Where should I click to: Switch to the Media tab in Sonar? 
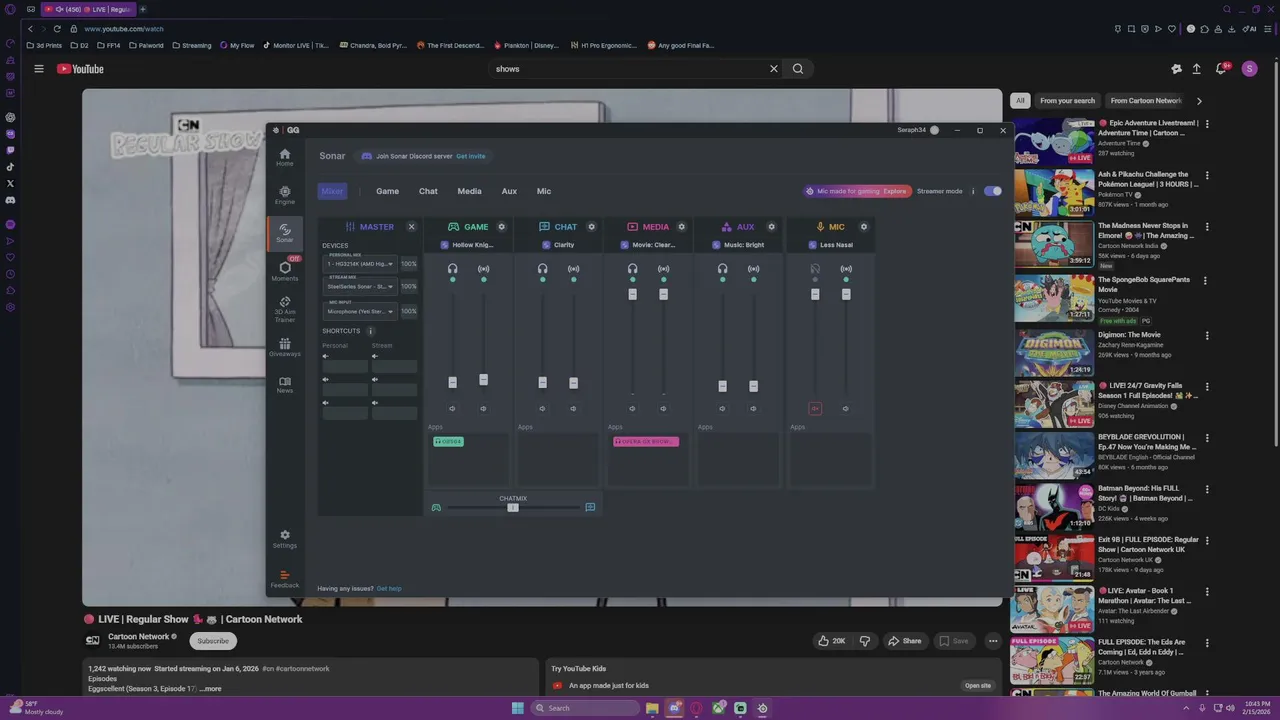(469, 191)
